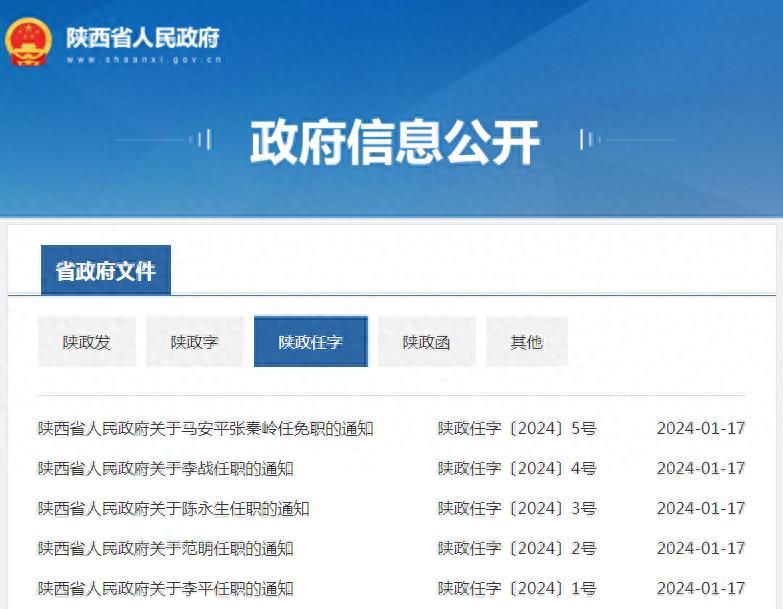Click the 陕西省人民政府 site title

coord(142,37)
